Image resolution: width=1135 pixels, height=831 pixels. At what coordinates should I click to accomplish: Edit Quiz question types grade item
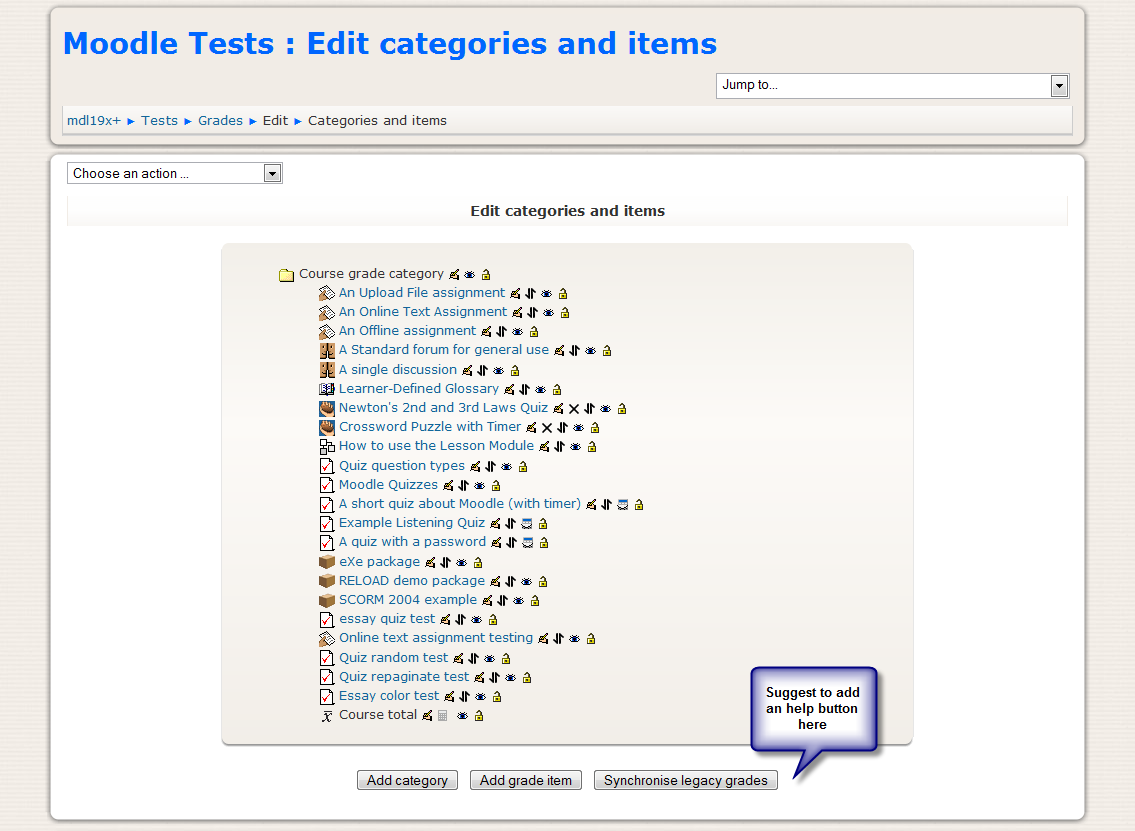point(475,467)
